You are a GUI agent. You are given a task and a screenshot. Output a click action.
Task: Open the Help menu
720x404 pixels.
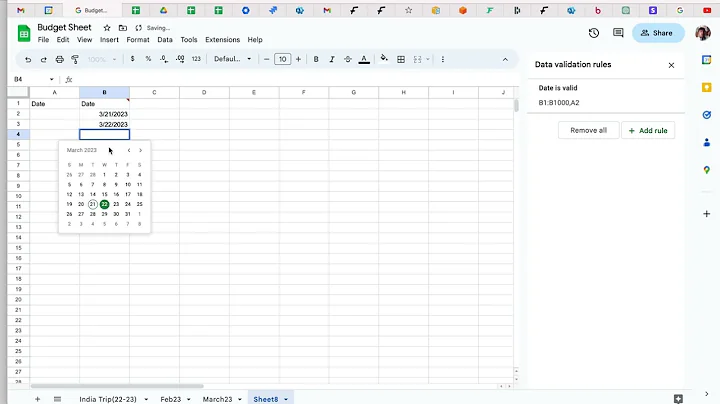255,39
